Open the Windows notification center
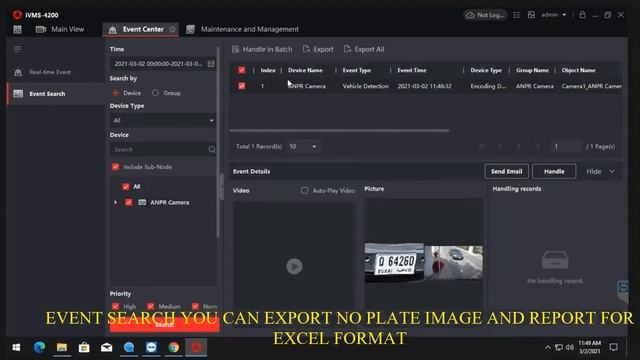Viewport: 640px width, 360px height. click(613, 347)
